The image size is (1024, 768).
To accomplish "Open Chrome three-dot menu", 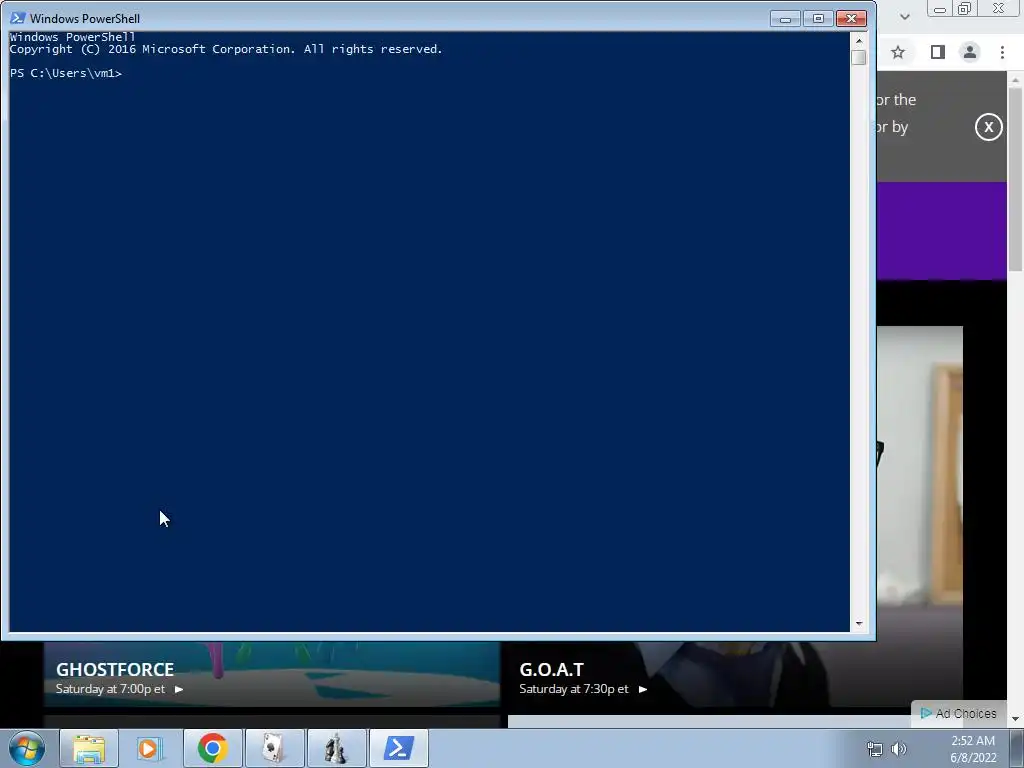I will pyautogui.click(x=1002, y=52).
